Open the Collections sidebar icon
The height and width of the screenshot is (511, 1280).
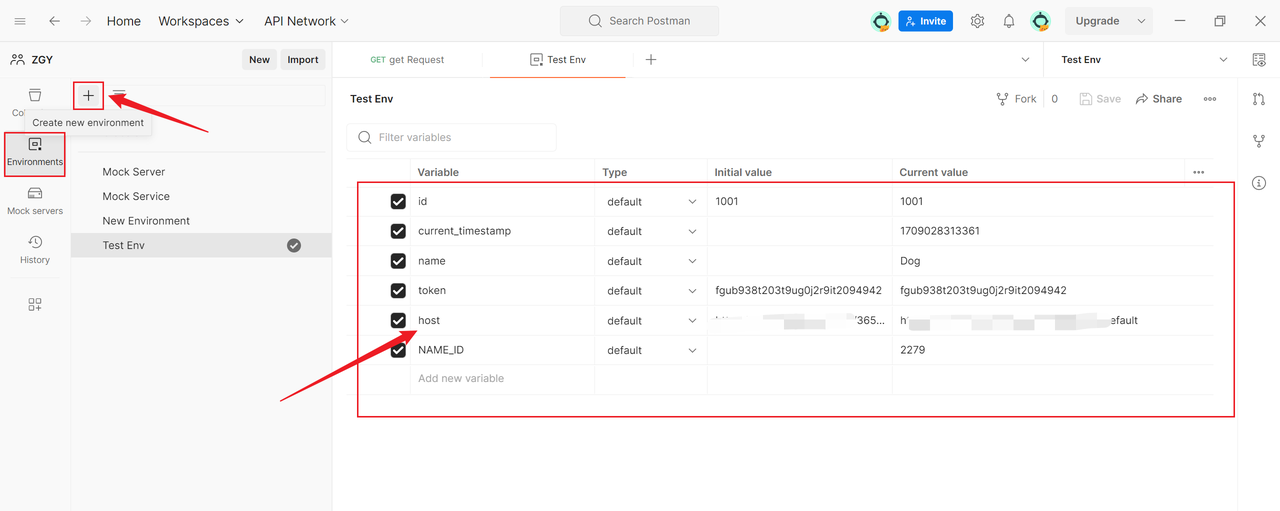click(35, 95)
